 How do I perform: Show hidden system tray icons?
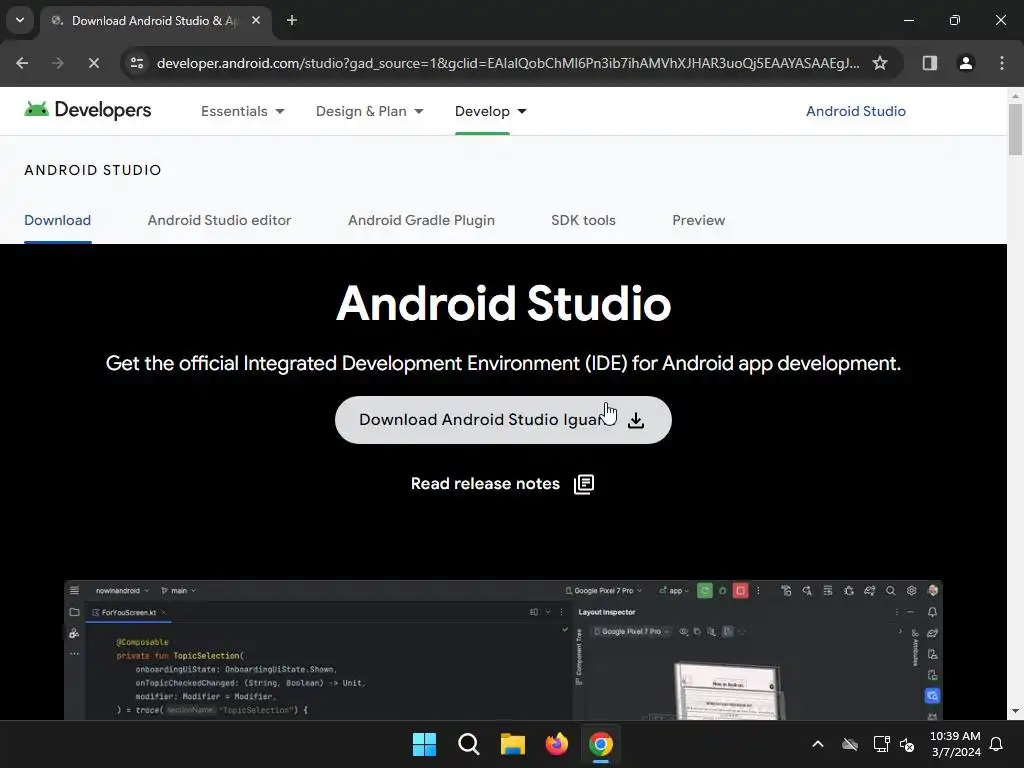click(x=818, y=744)
